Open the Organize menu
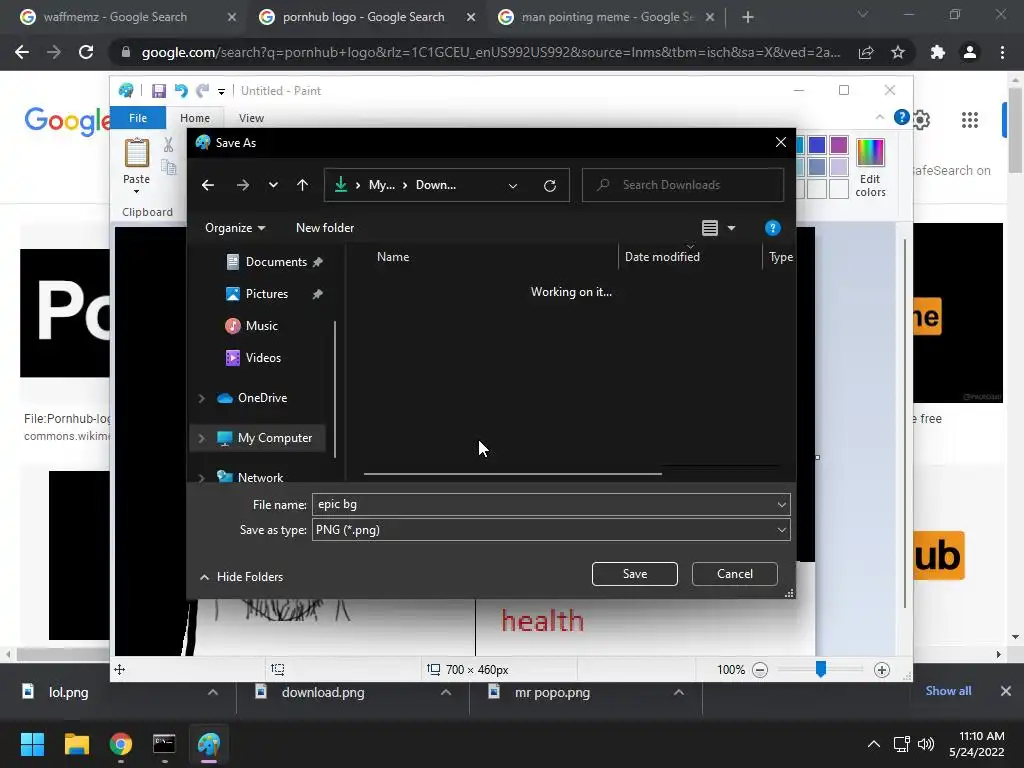The image size is (1024, 768). [235, 228]
